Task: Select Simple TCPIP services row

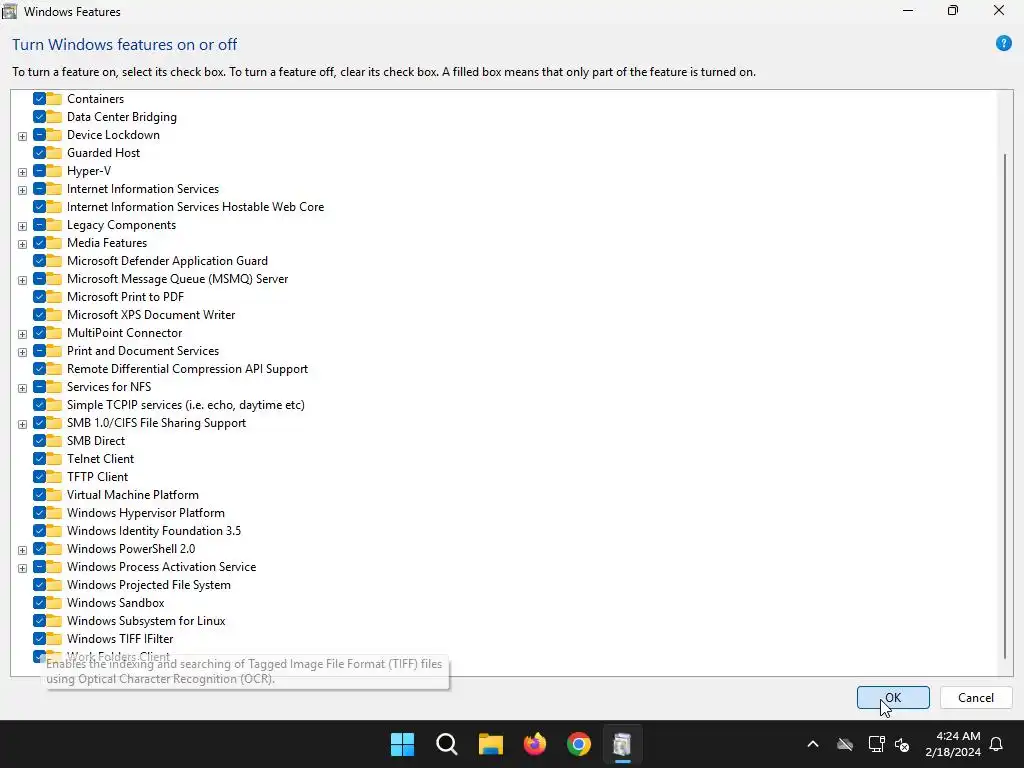Action: pos(185,405)
